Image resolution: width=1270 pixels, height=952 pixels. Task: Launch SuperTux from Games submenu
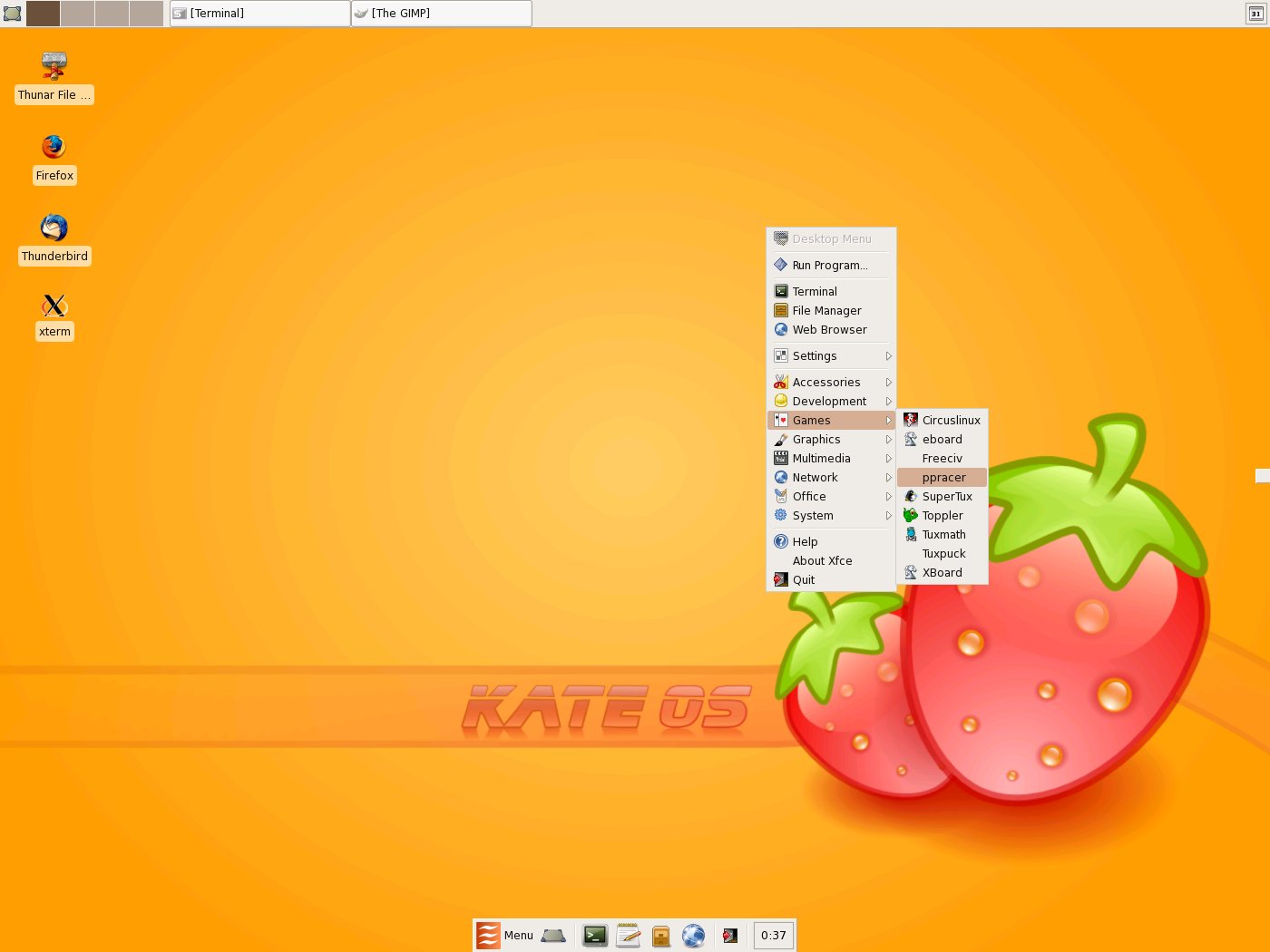[x=942, y=496]
